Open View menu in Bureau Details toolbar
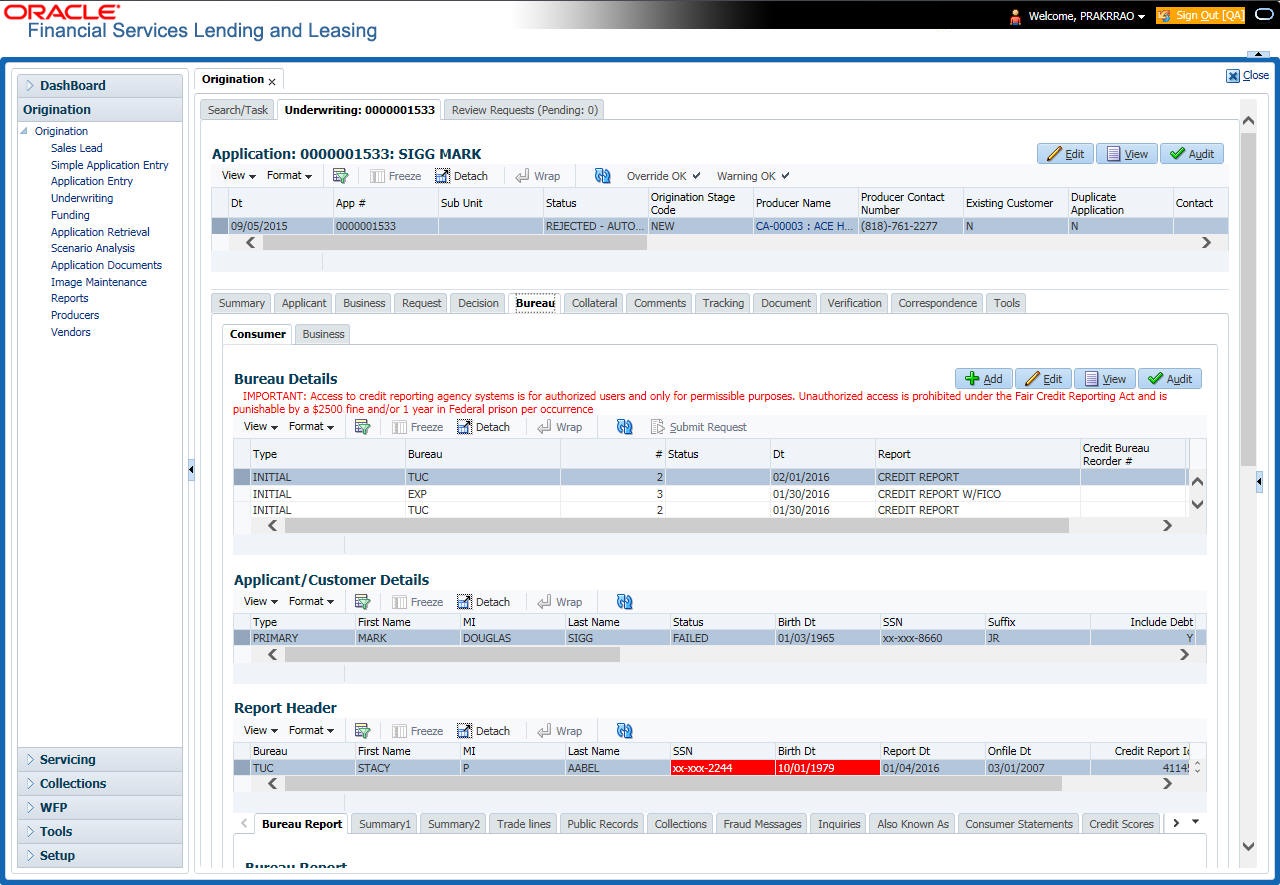The image size is (1280, 885). click(x=260, y=427)
